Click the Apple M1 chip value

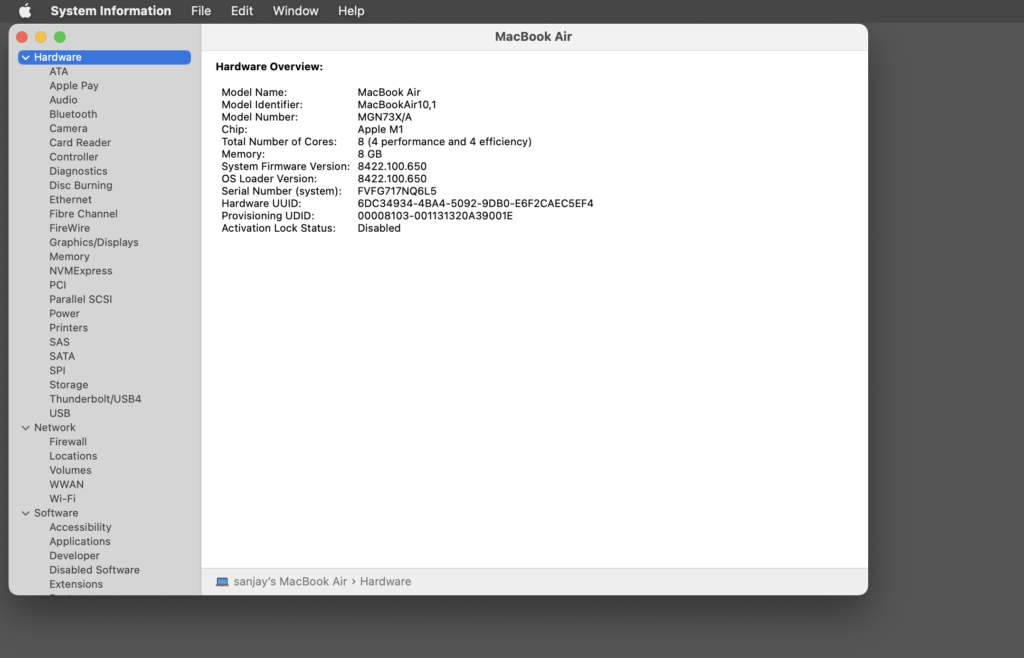(x=380, y=130)
